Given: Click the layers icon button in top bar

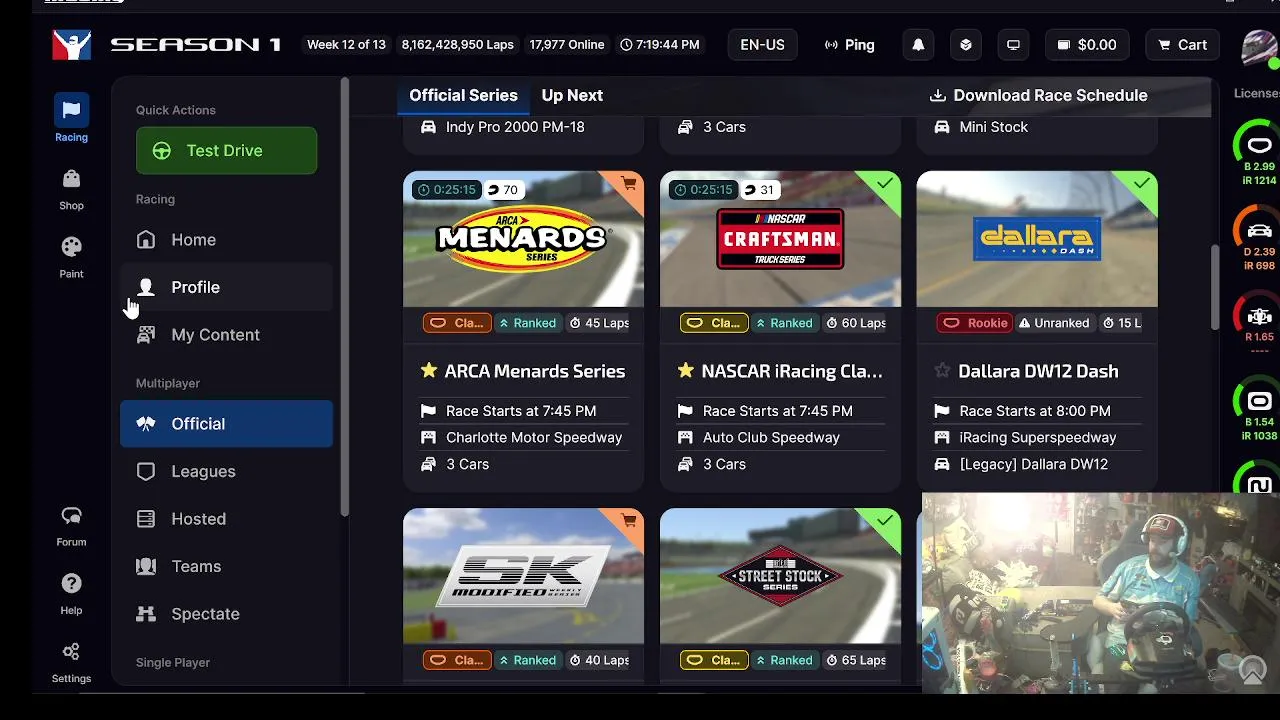Looking at the screenshot, I should pyautogui.click(x=965, y=45).
